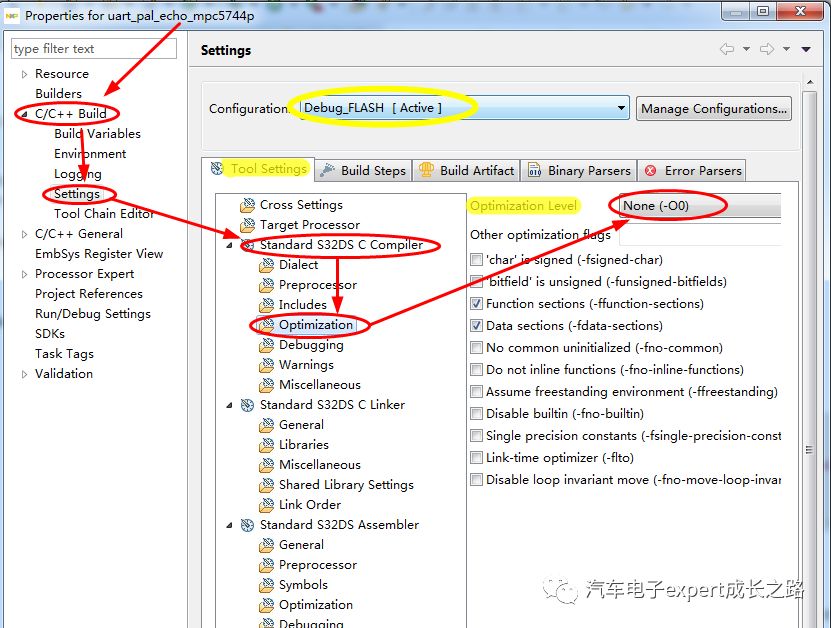Open the back history dropdown arrow
This screenshot has width=831, height=628.
click(x=746, y=49)
